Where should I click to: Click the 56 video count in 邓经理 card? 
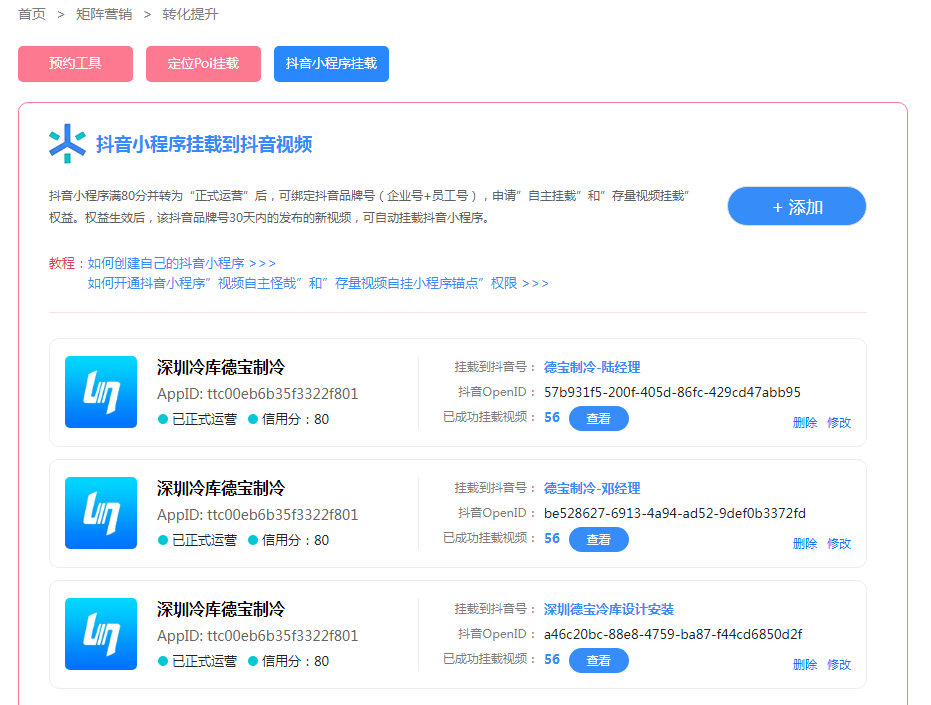click(552, 539)
